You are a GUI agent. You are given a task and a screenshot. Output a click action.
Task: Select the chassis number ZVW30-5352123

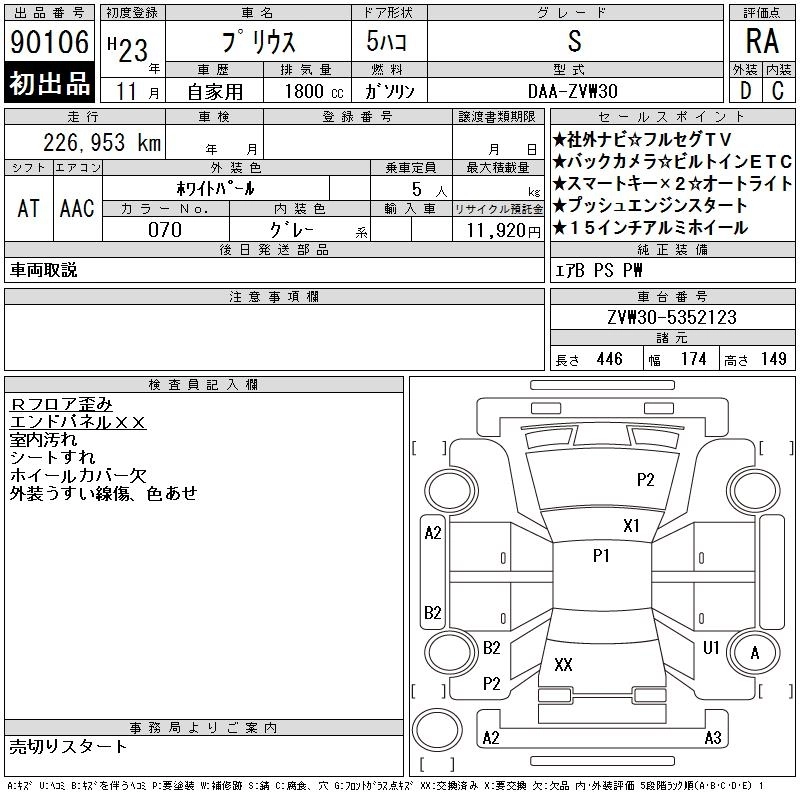[x=672, y=317]
